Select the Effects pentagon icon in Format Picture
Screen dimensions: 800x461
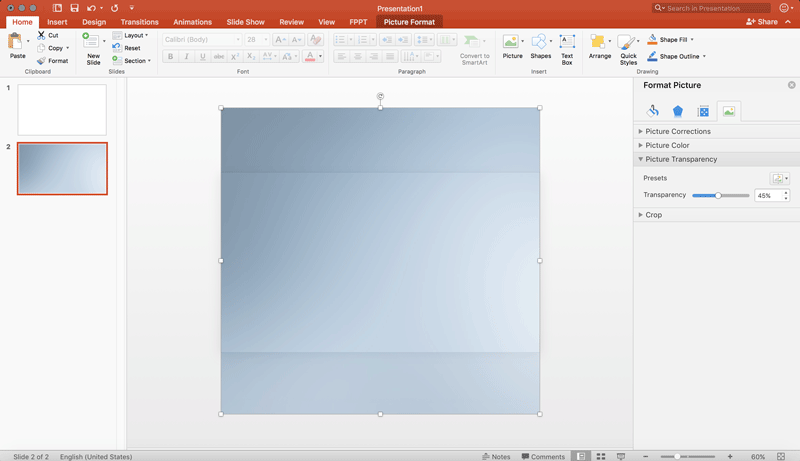[x=678, y=111]
